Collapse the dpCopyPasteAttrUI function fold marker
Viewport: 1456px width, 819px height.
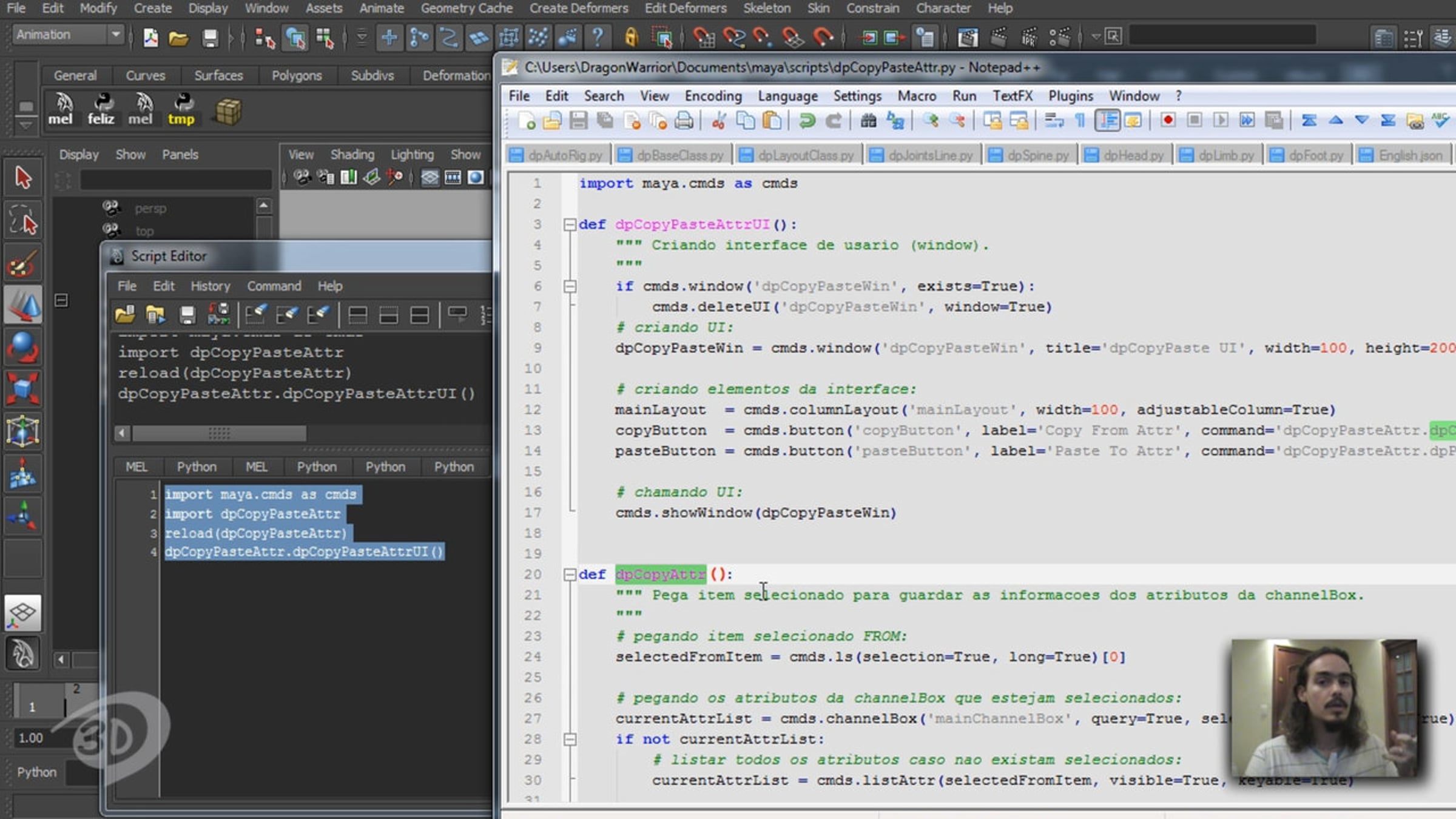click(x=569, y=225)
